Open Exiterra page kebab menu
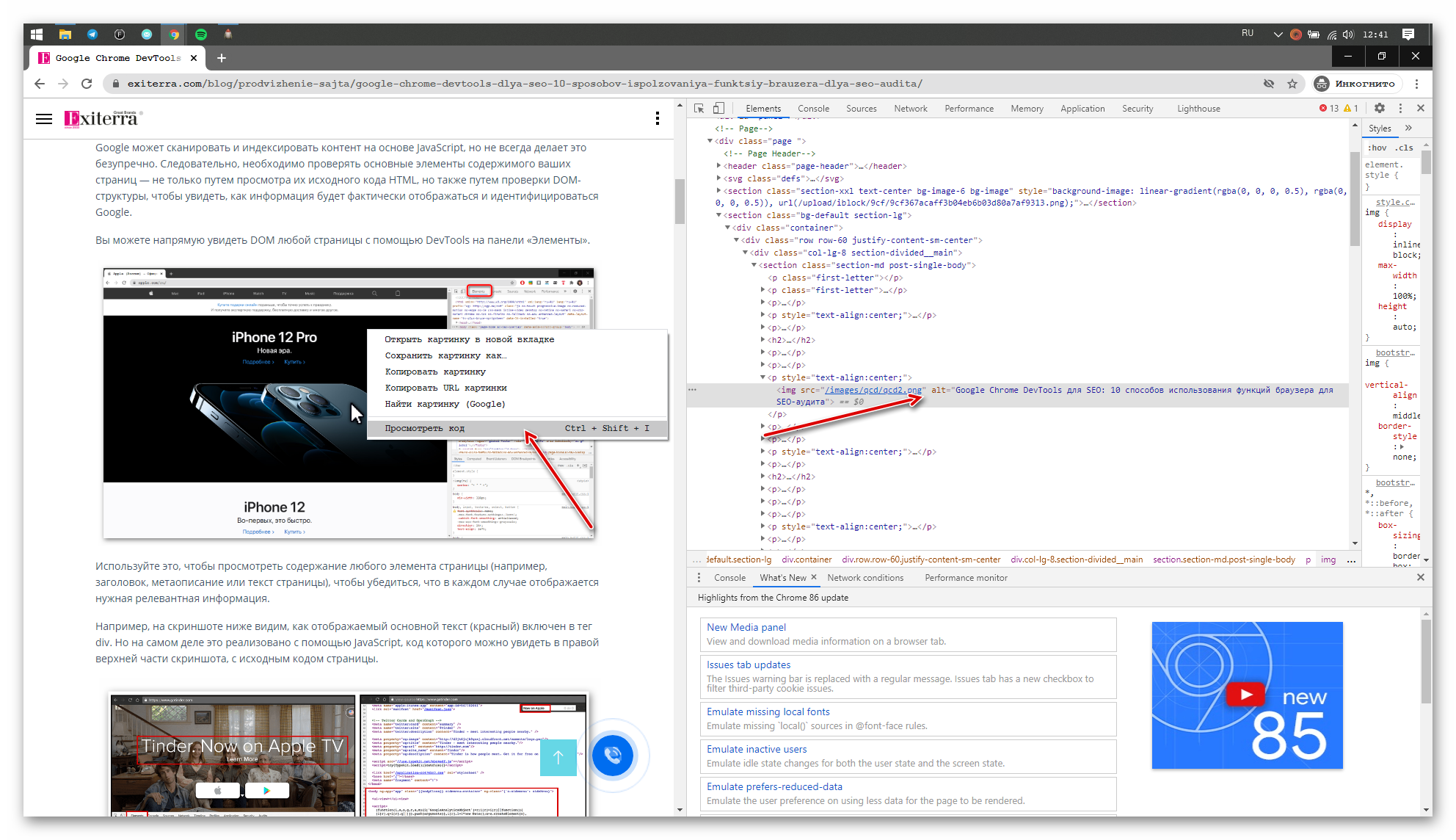1456x840 pixels. click(x=658, y=118)
